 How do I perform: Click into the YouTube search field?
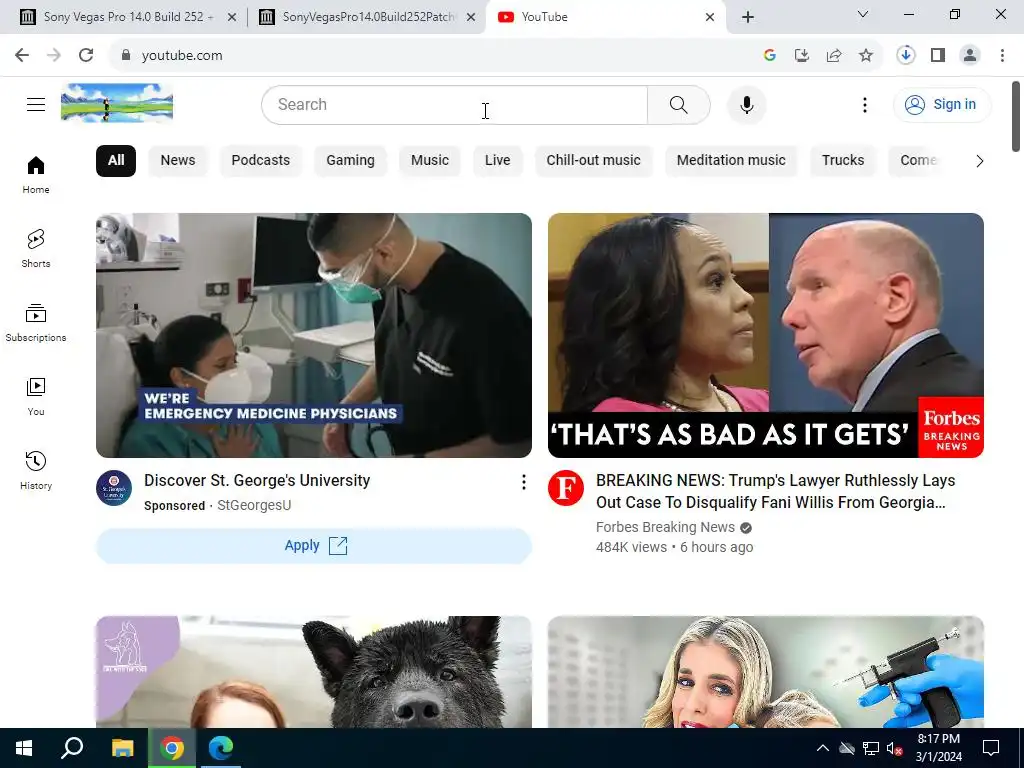(455, 104)
